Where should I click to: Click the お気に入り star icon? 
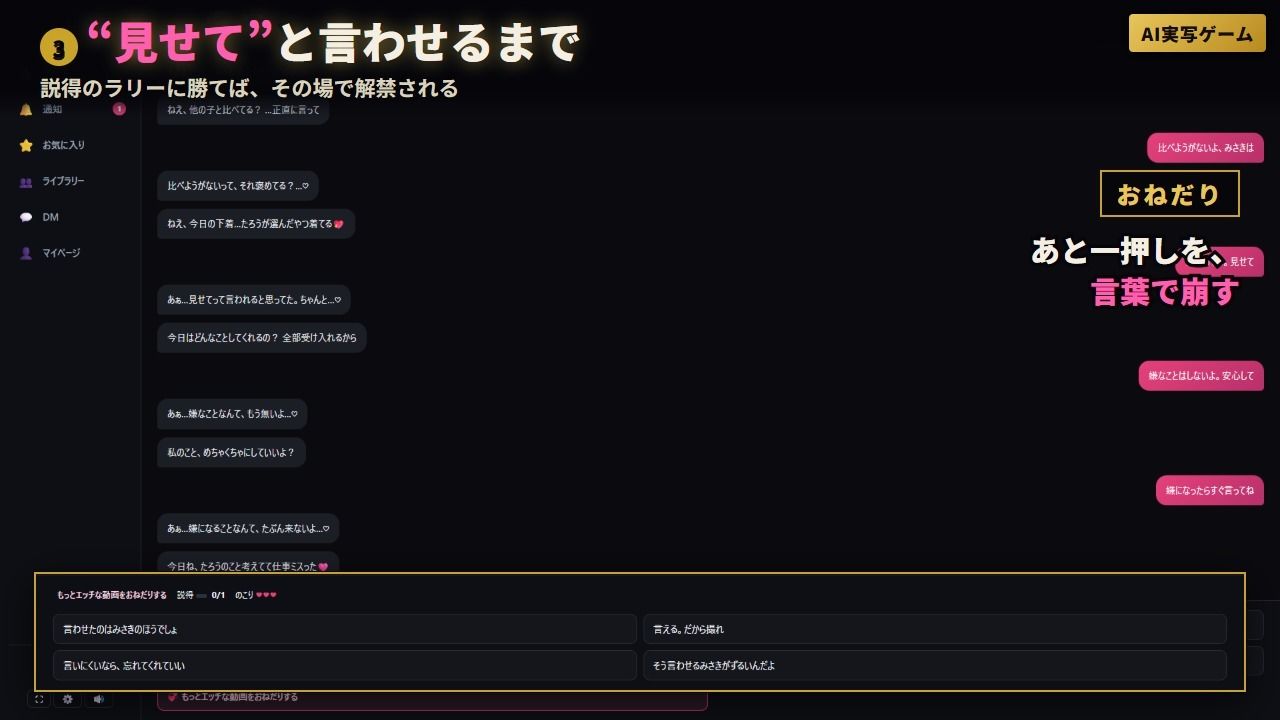tap(26, 145)
